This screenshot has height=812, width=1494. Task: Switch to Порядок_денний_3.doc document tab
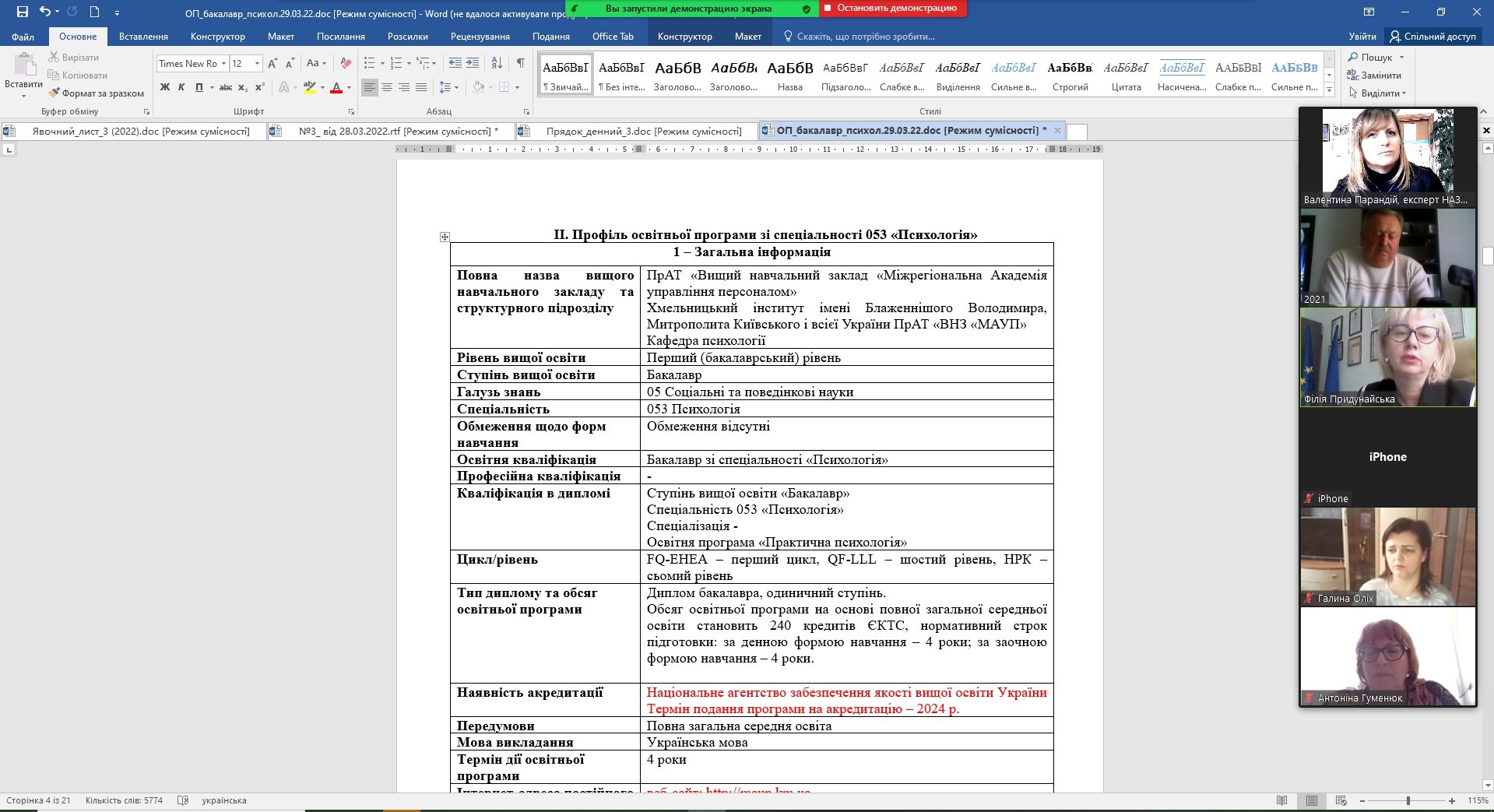[x=642, y=131]
